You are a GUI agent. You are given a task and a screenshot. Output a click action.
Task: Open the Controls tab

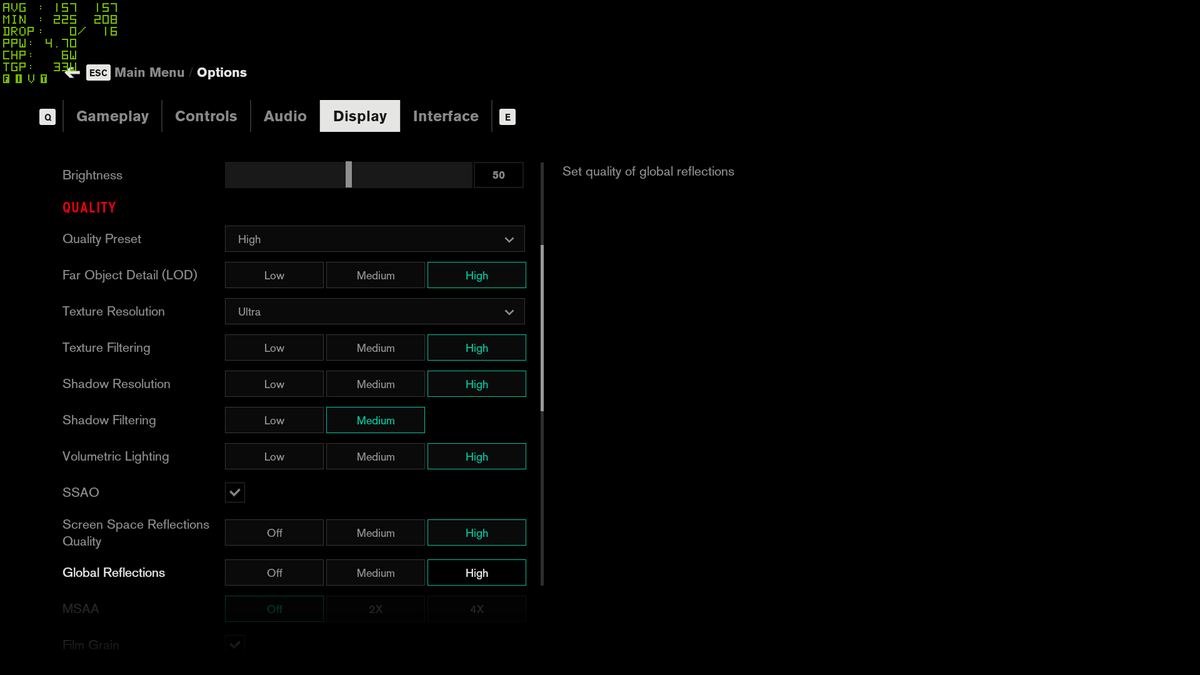click(206, 116)
